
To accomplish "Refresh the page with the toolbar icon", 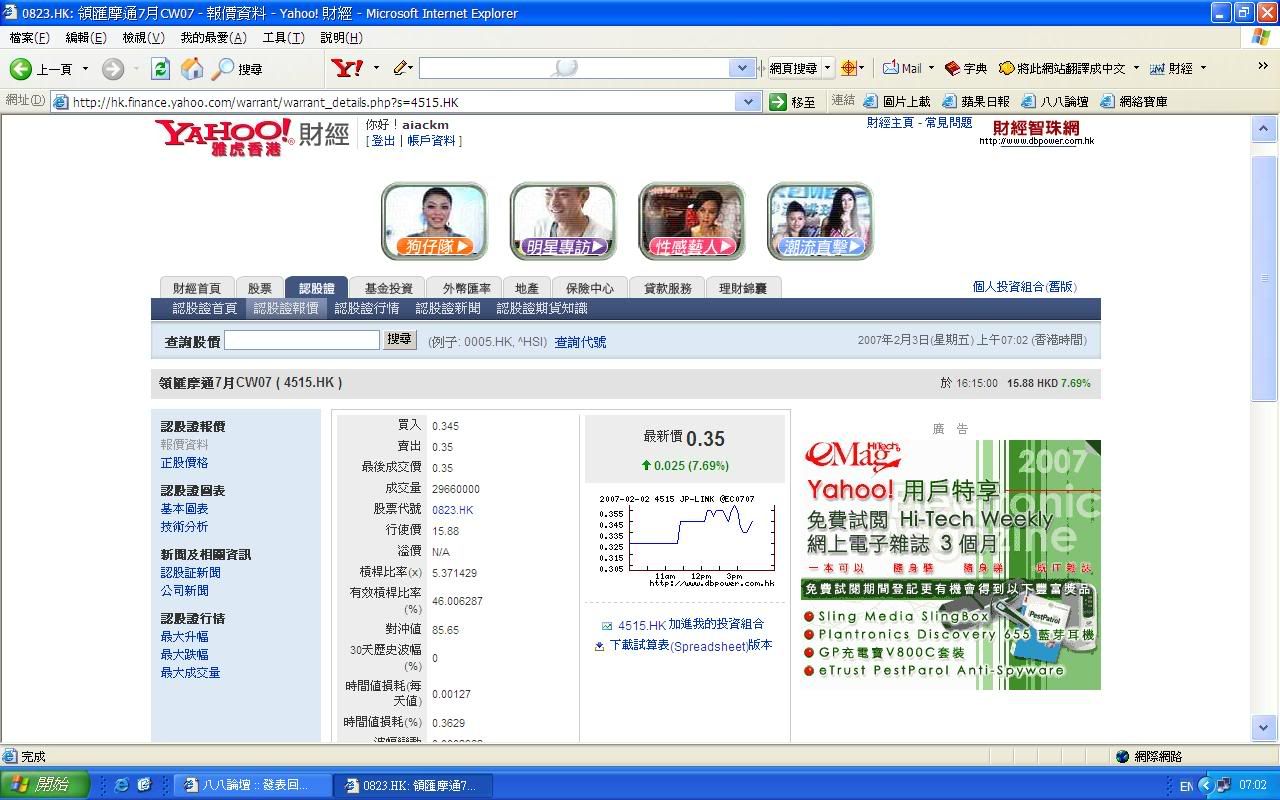I will tap(160, 69).
